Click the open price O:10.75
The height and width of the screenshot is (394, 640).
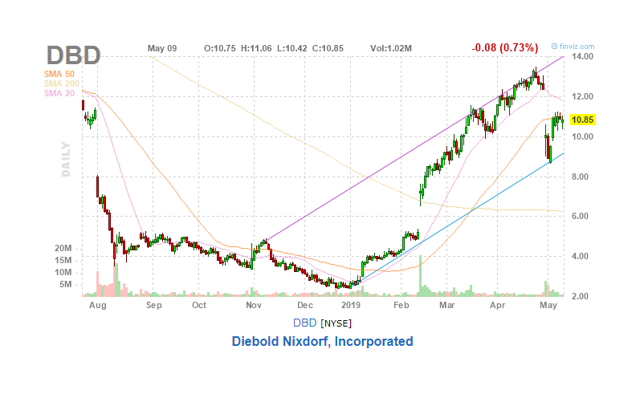[x=220, y=48]
